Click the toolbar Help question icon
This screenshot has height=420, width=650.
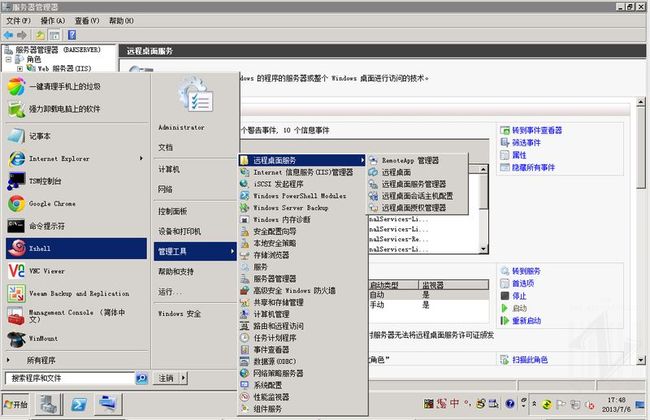(x=72, y=35)
